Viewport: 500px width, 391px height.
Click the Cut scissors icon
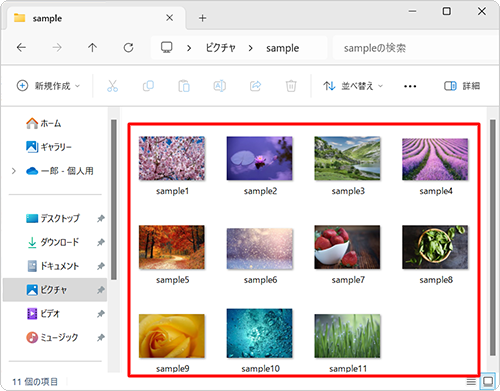(x=113, y=86)
